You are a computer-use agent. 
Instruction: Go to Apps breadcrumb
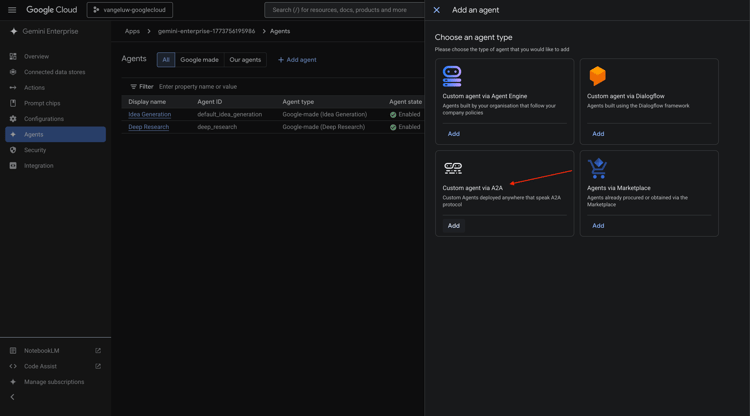[132, 31]
